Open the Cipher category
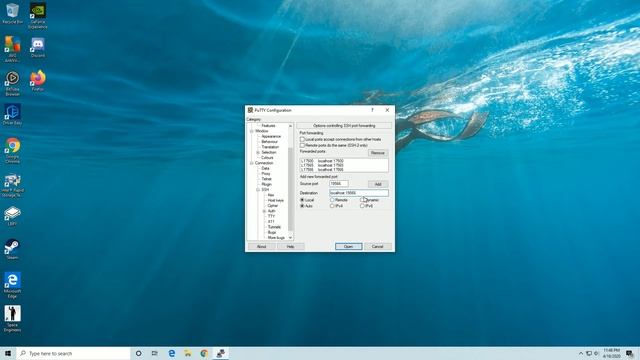This screenshot has width=640, height=360. point(273,206)
